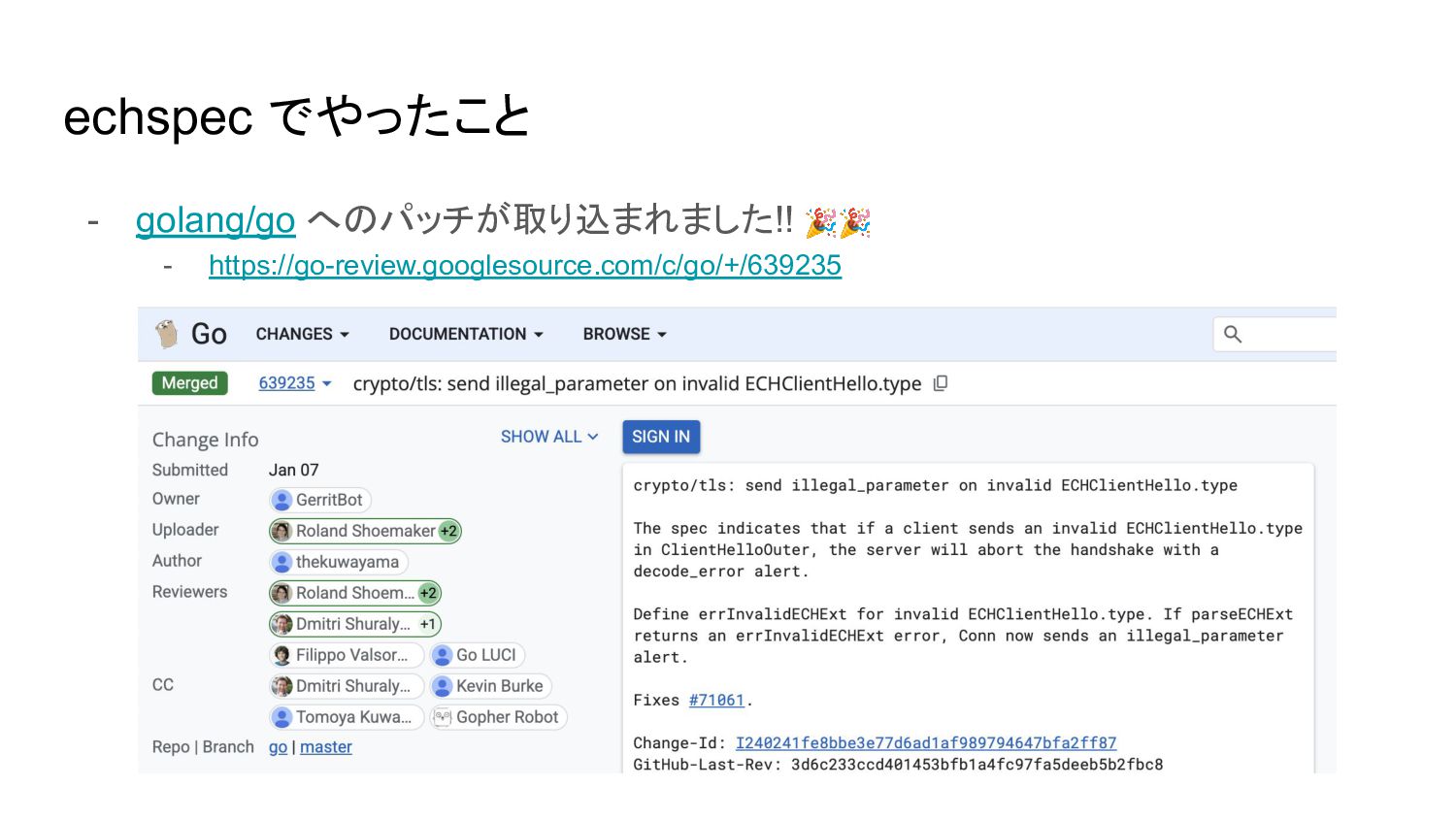The image size is (1456, 819).
Task: Click the Gopher Robot avatar icon
Action: click(x=442, y=717)
